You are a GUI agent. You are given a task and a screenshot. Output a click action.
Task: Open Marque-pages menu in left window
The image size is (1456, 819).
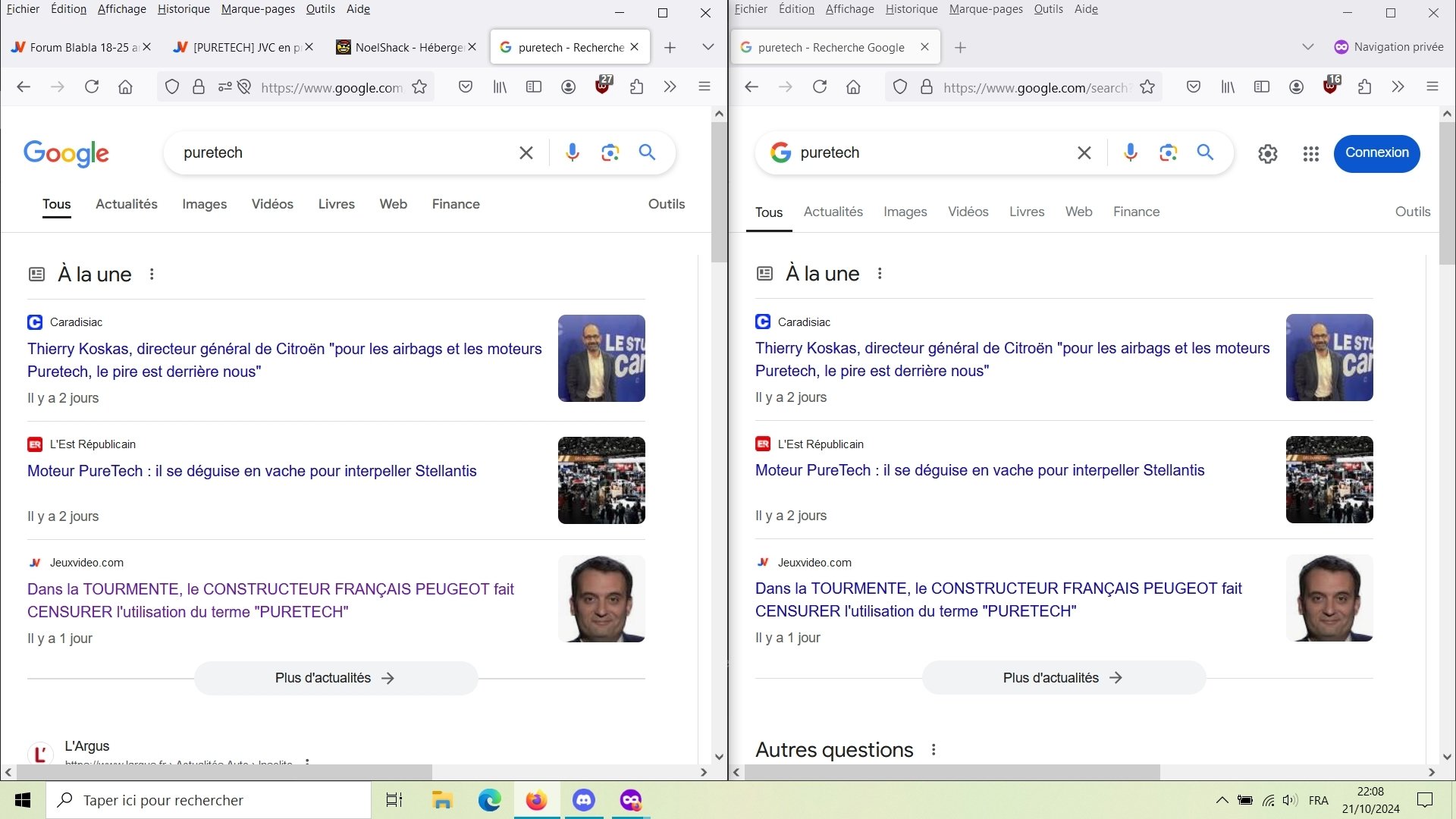(x=258, y=9)
